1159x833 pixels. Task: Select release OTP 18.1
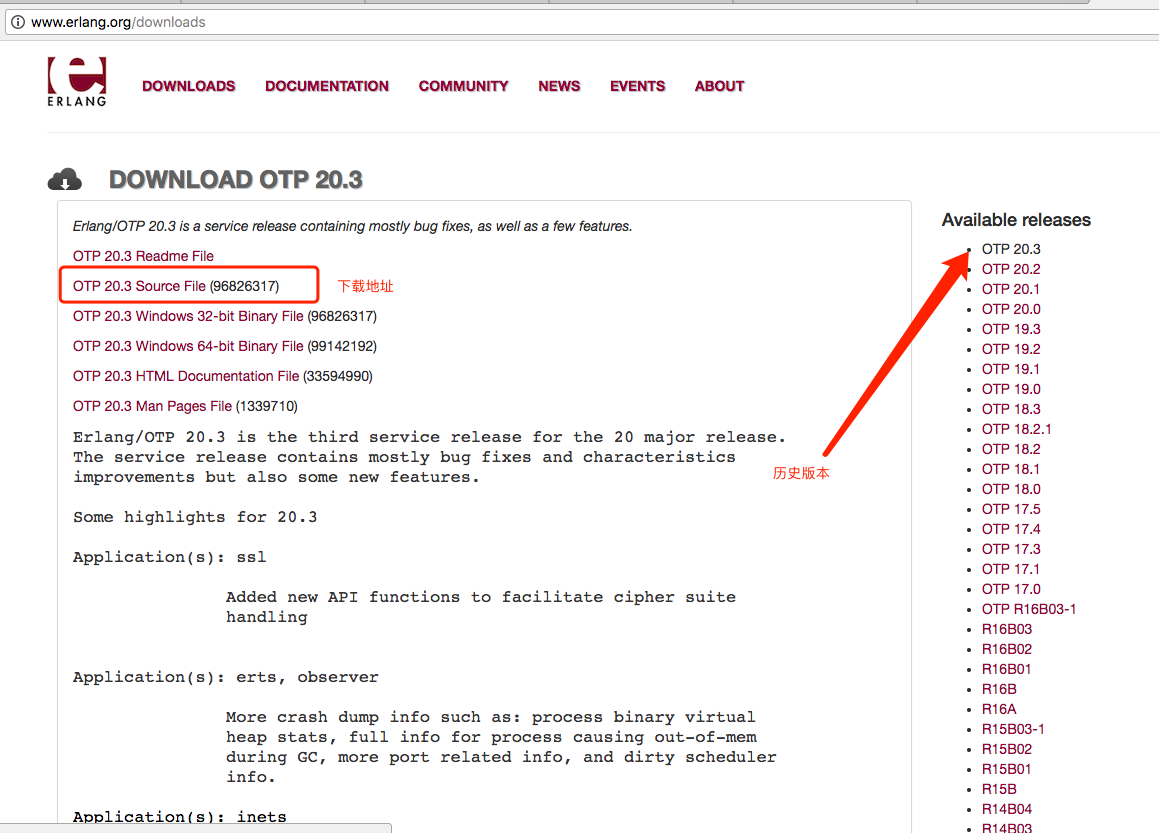coord(1010,469)
